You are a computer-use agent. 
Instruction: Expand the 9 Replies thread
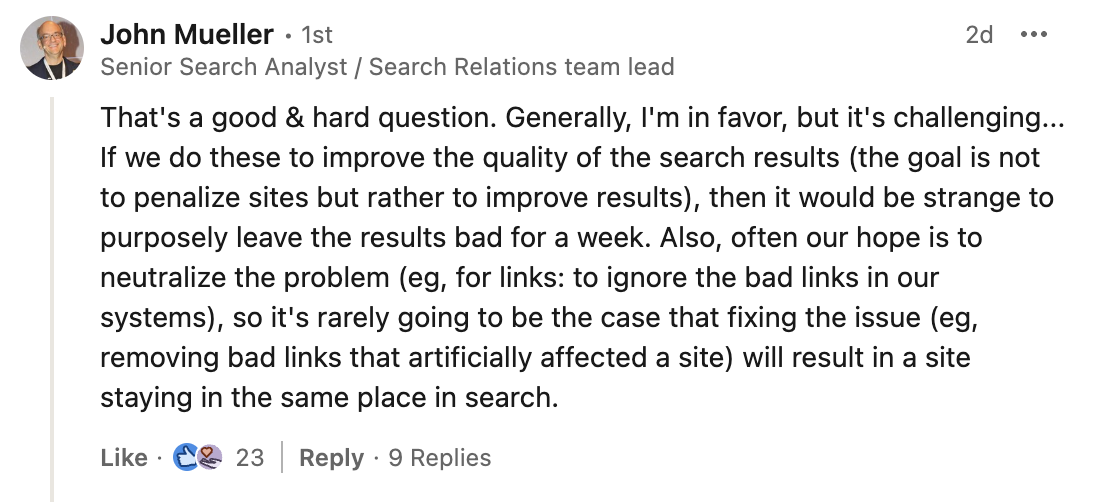(440, 458)
